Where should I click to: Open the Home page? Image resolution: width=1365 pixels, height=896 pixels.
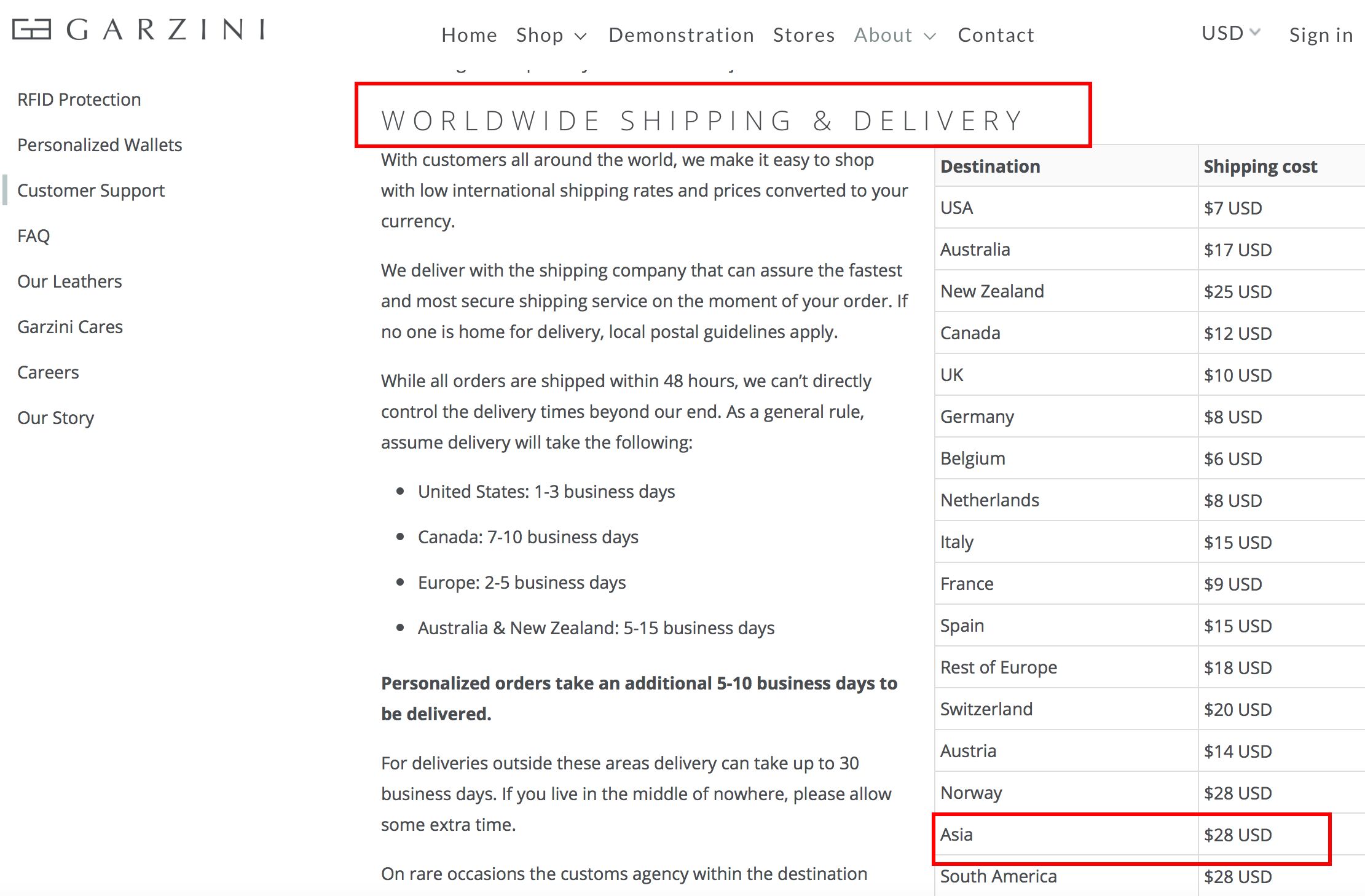(x=469, y=35)
